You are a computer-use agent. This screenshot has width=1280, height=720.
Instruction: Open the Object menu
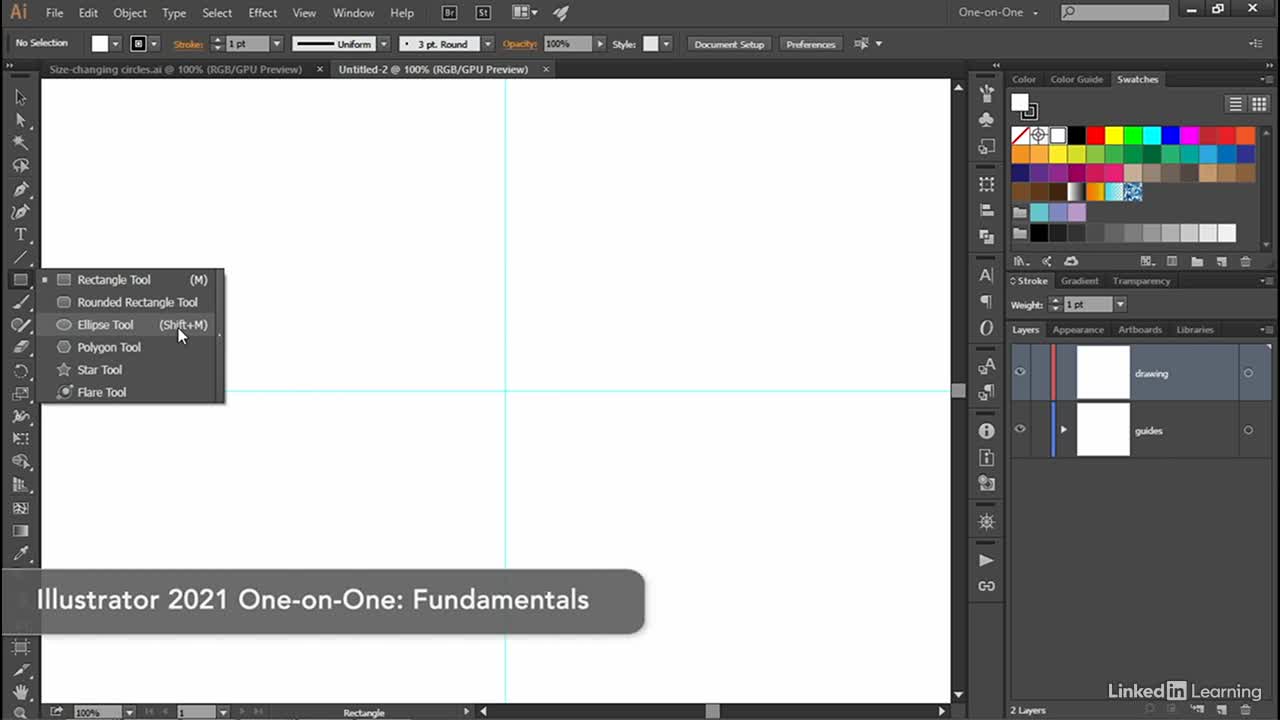[x=130, y=13]
